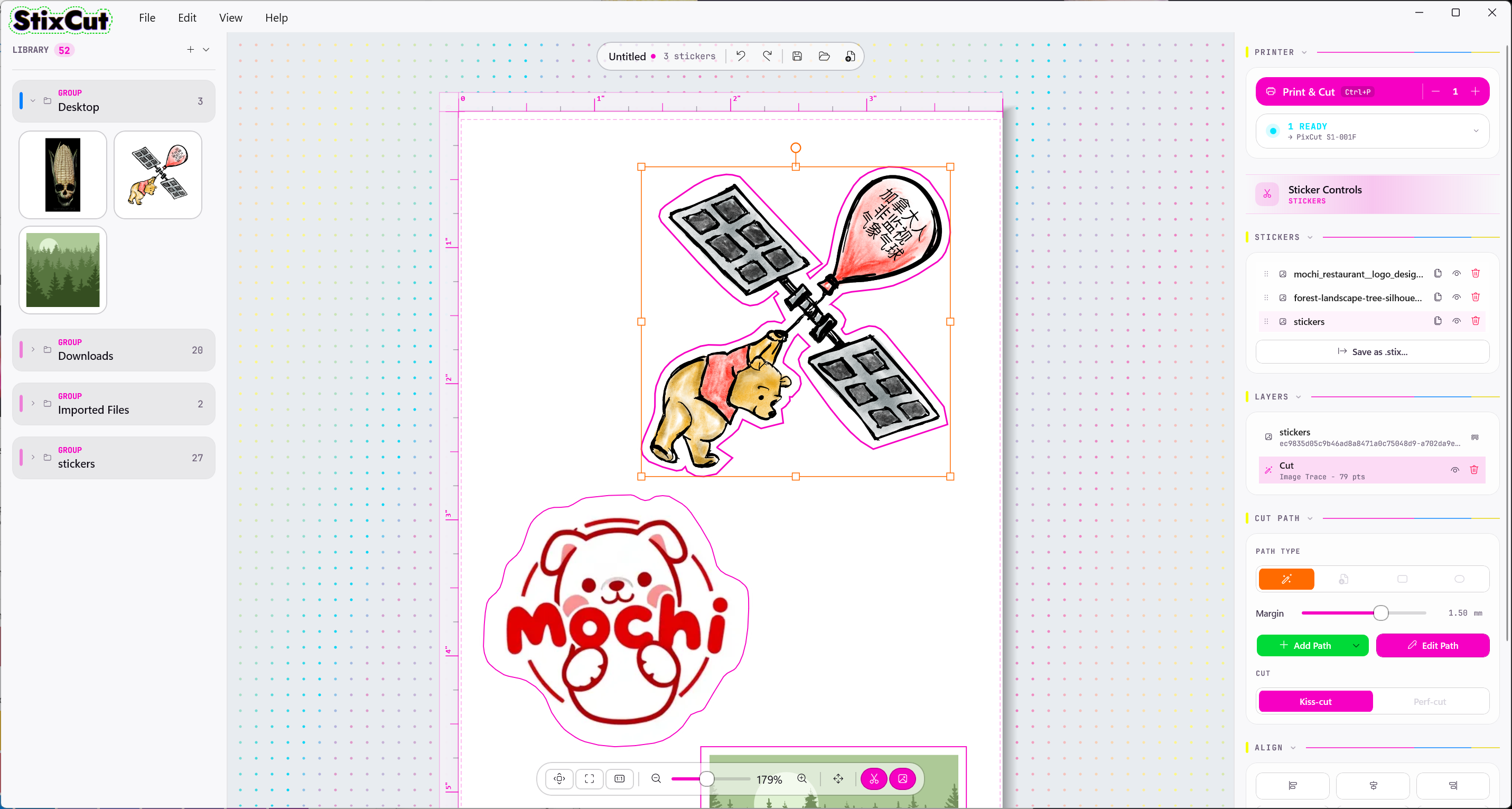Expand the Imported Files group
Image resolution: width=1512 pixels, height=809 pixels.
33,403
